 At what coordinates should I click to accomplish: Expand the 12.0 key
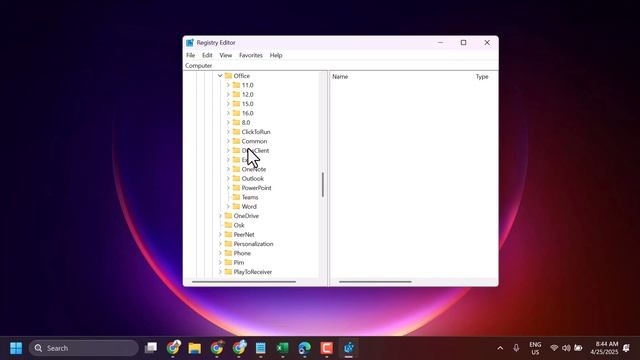click(228, 94)
